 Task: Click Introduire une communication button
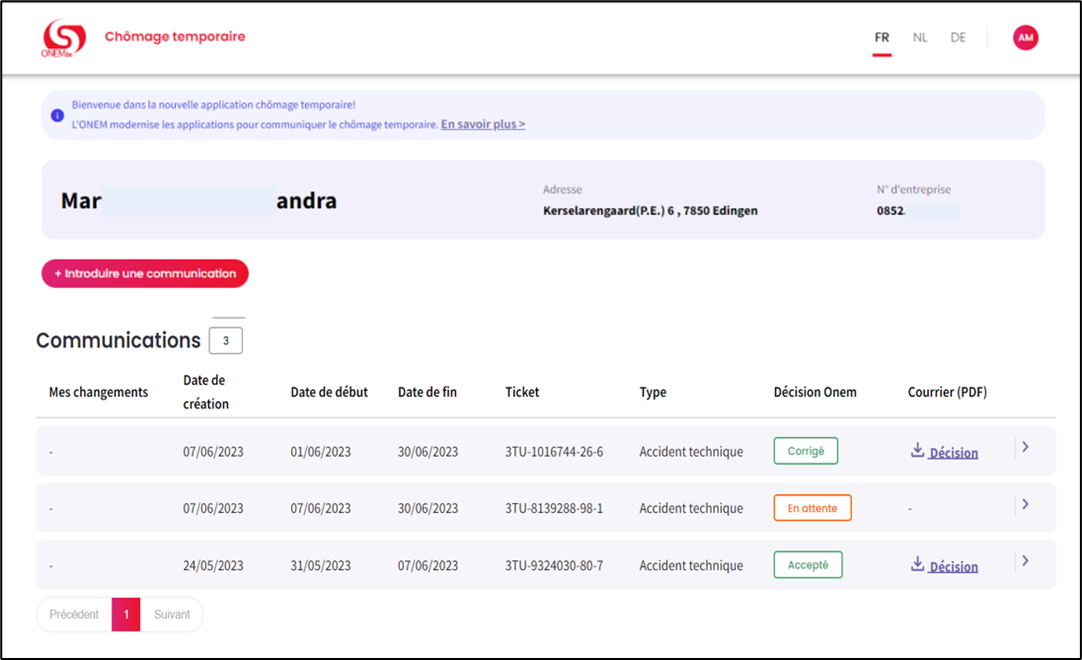pyautogui.click(x=145, y=273)
